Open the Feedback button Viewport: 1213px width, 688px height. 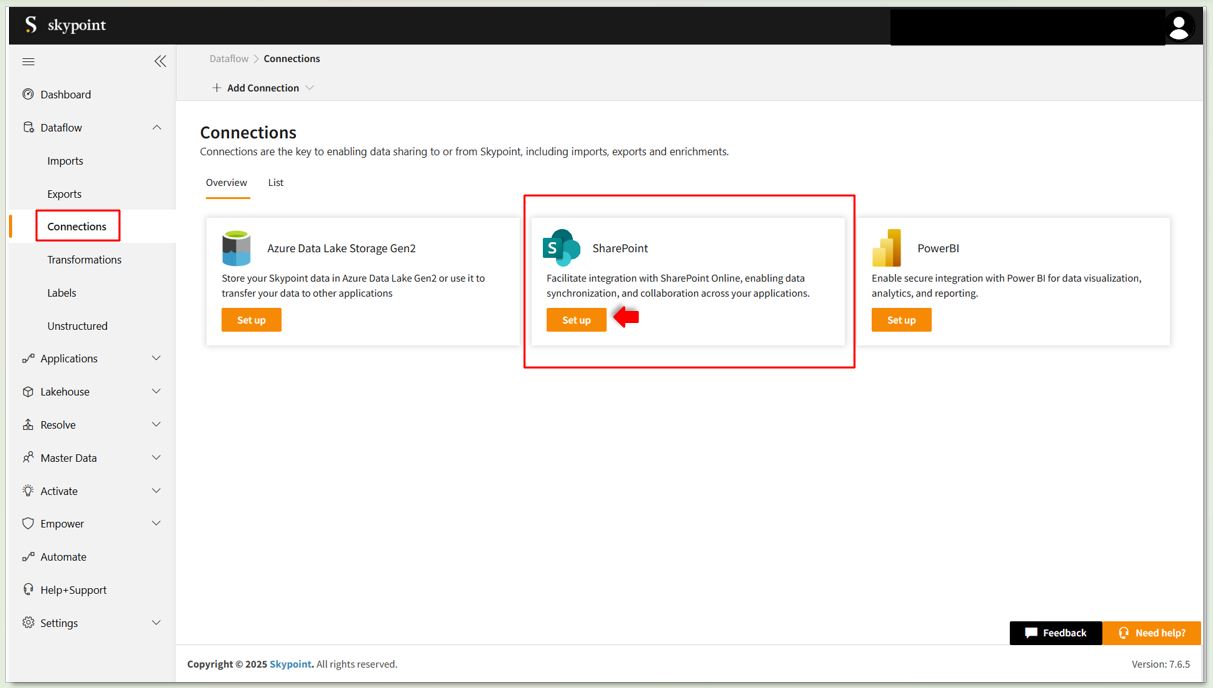click(1055, 633)
